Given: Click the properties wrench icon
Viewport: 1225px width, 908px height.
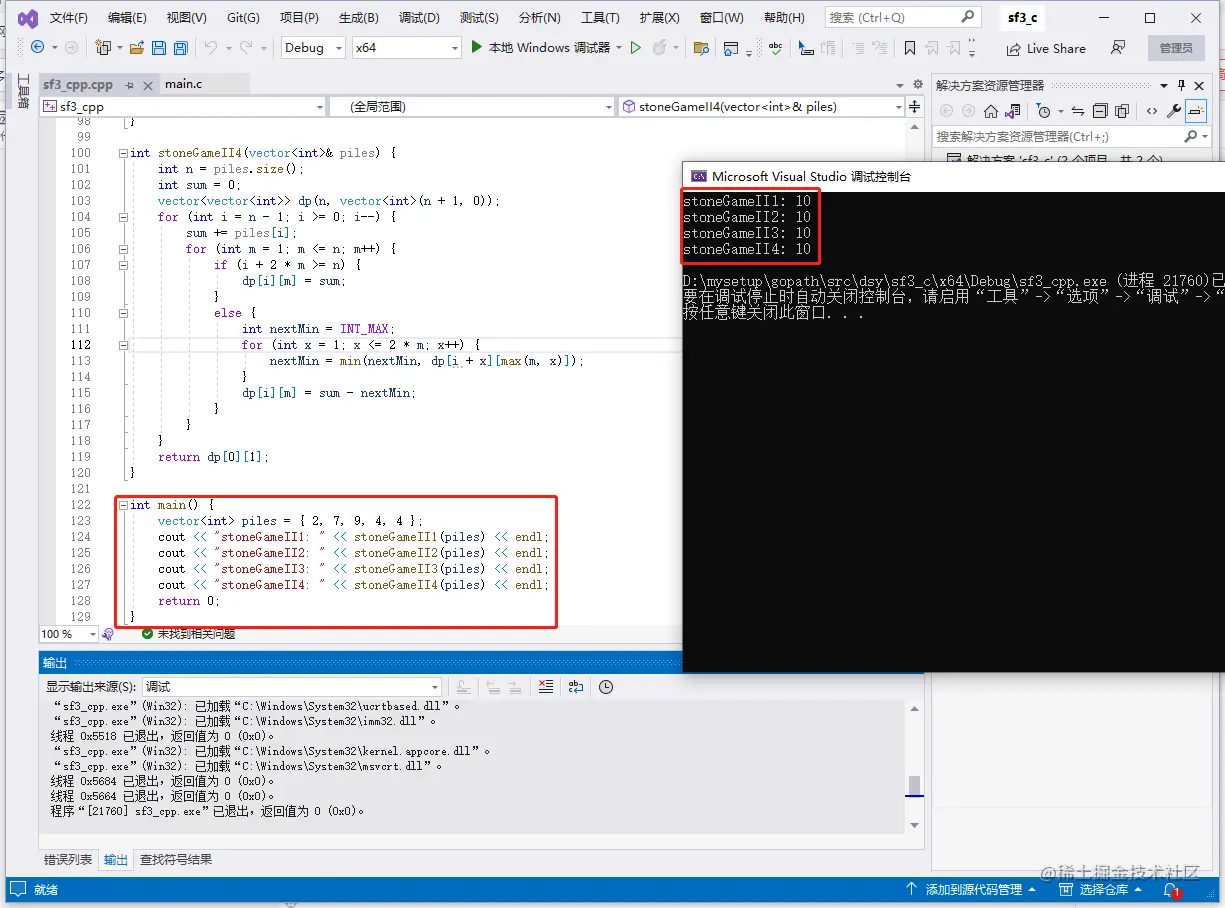Looking at the screenshot, I should pos(1174,111).
